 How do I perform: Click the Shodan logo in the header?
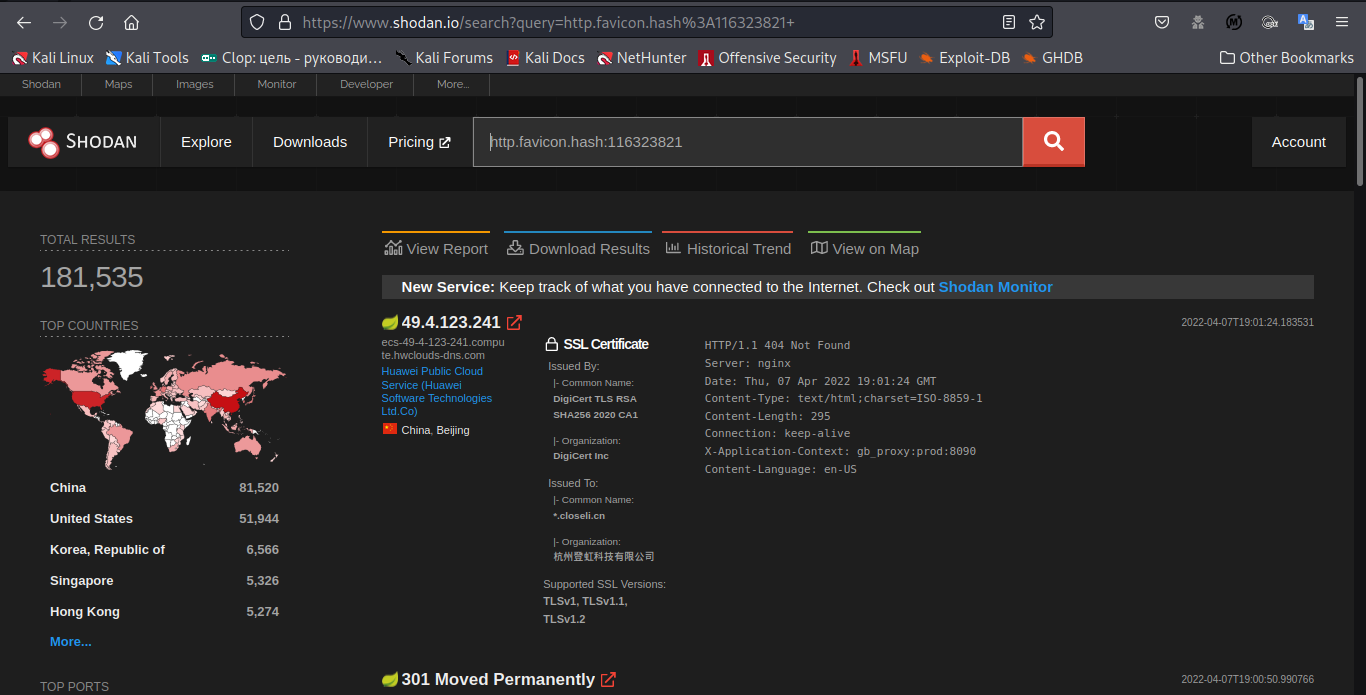coord(83,142)
